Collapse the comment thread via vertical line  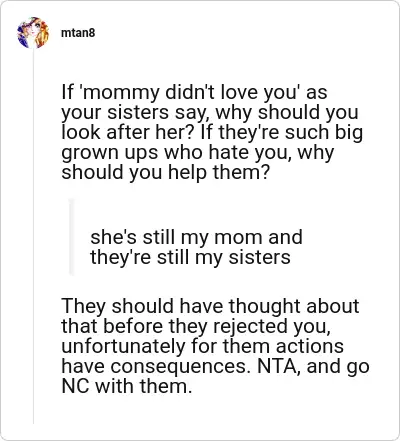tap(33, 237)
